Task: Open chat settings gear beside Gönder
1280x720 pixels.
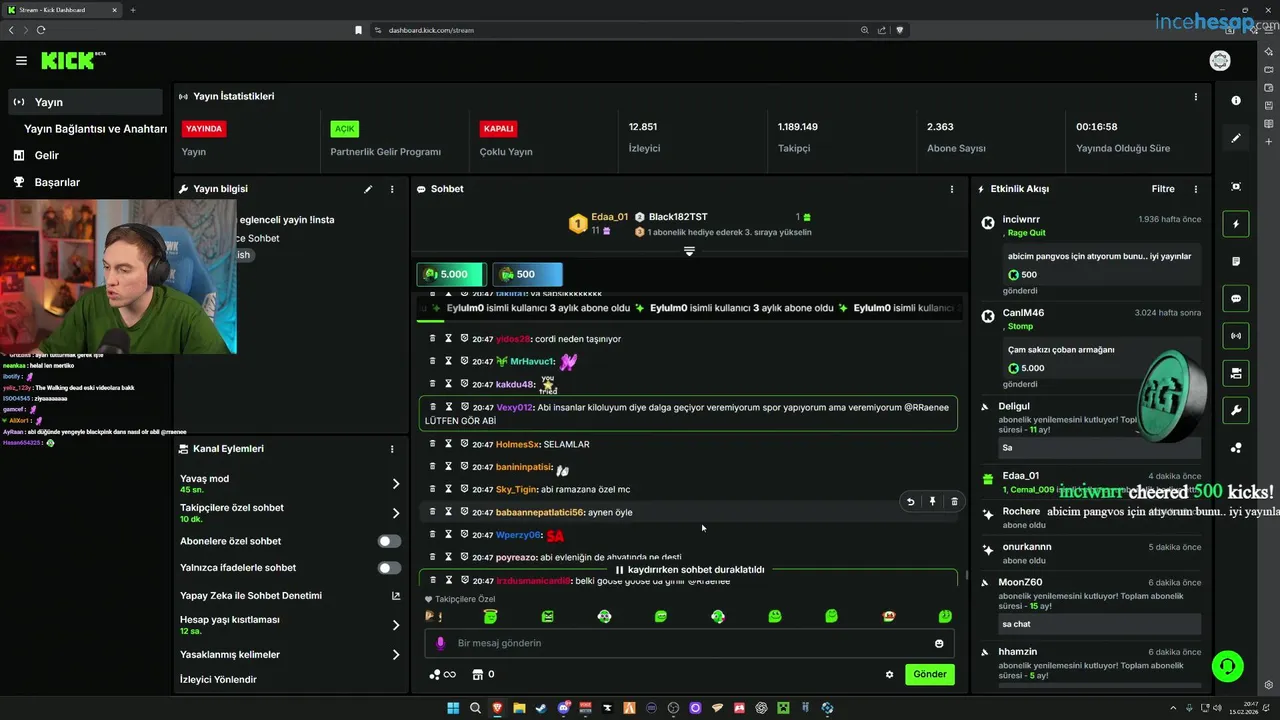Action: tap(889, 674)
